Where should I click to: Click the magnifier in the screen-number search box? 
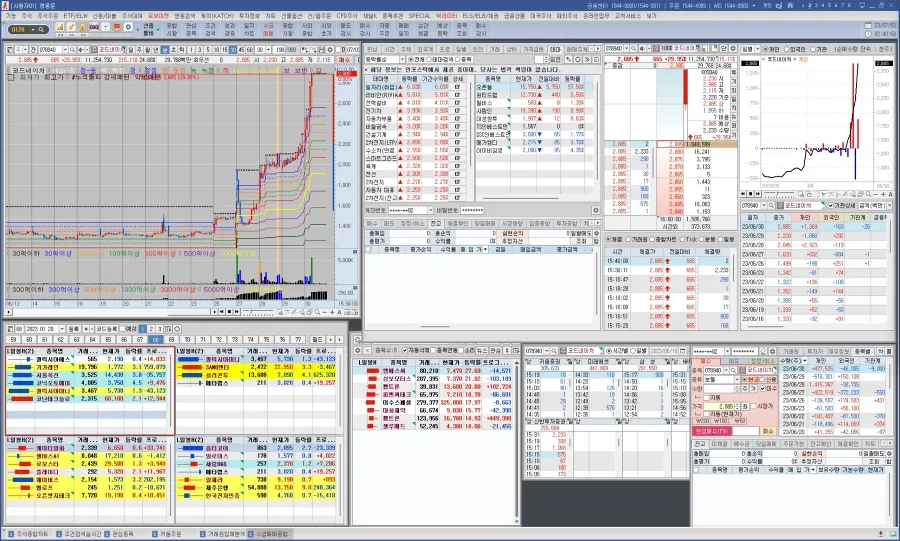(x=41, y=29)
